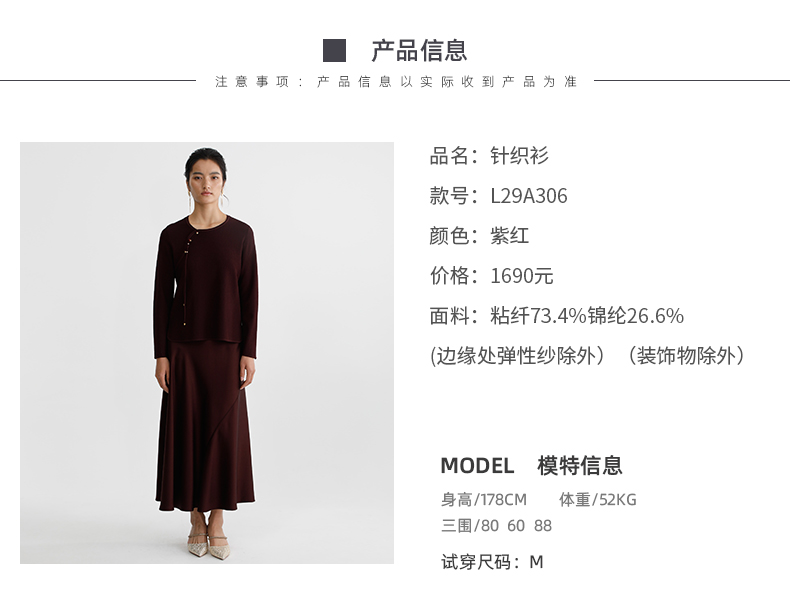Select the style number L29A306
Screen dimensions: 790x613
529,196
